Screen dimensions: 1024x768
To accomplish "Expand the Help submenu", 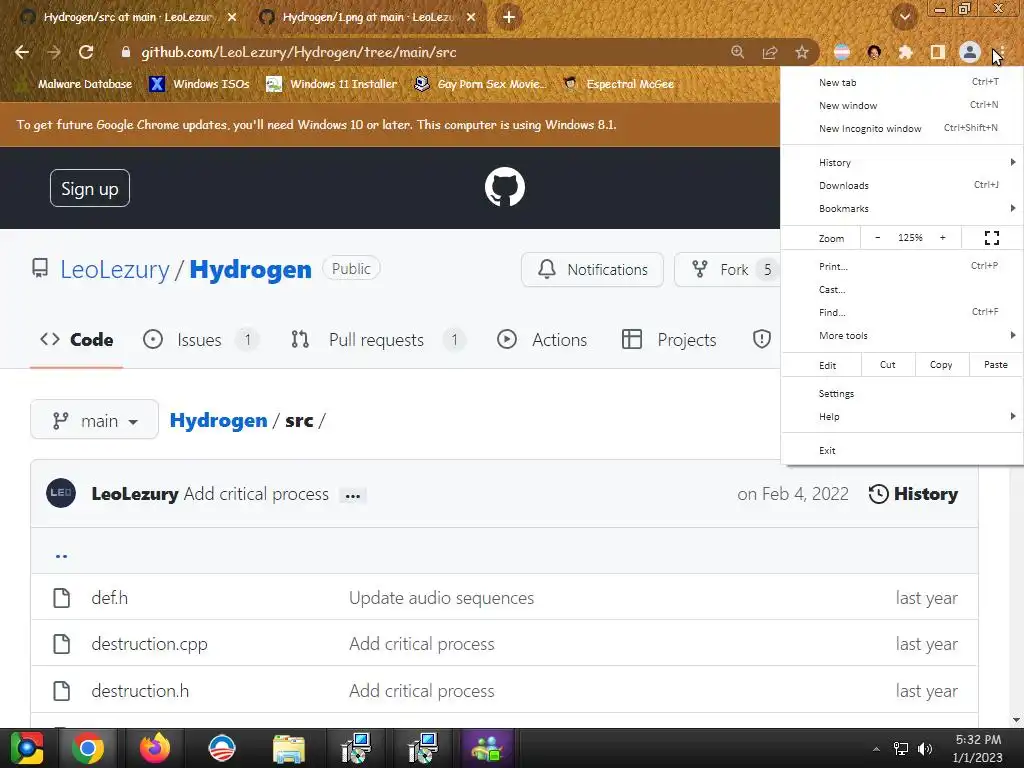I will pyautogui.click(x=902, y=417).
